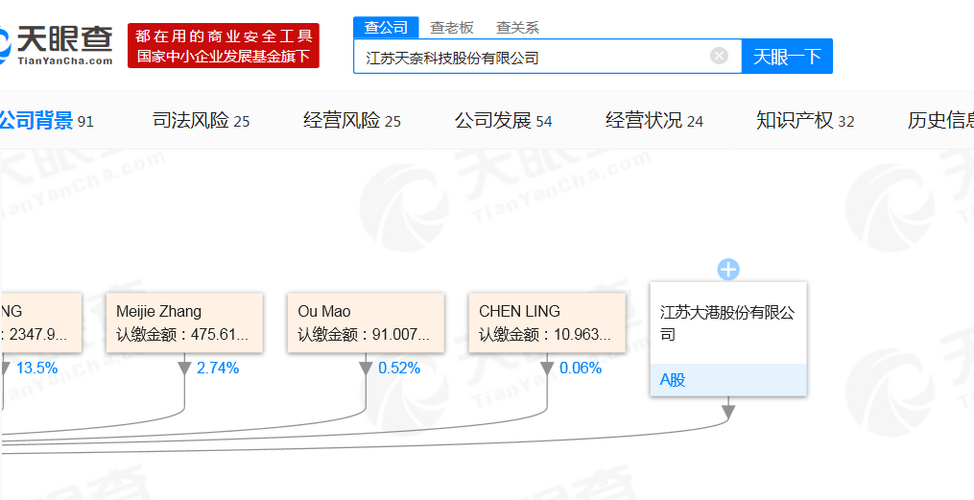Select the Meijie Zhang shareholder card
The width and height of the screenshot is (974, 500).
point(184,323)
